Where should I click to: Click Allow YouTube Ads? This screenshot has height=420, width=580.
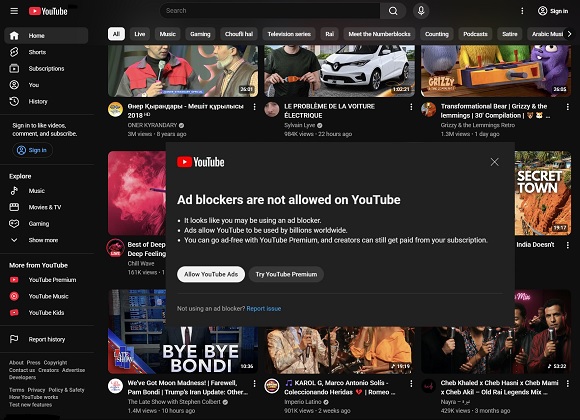coord(211,274)
